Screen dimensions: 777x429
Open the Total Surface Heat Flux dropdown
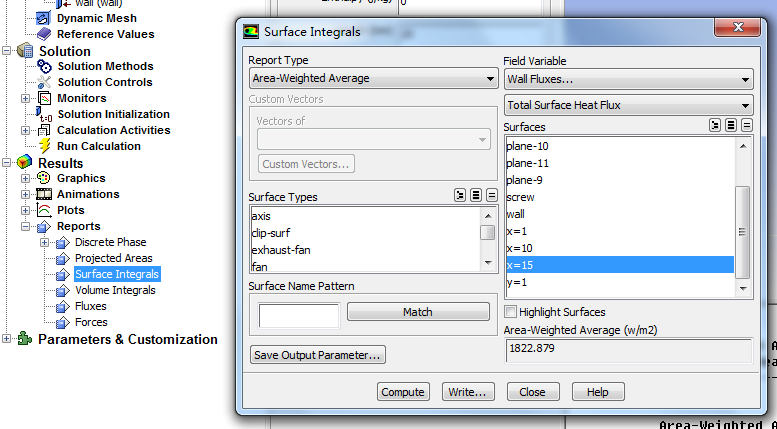(x=628, y=105)
